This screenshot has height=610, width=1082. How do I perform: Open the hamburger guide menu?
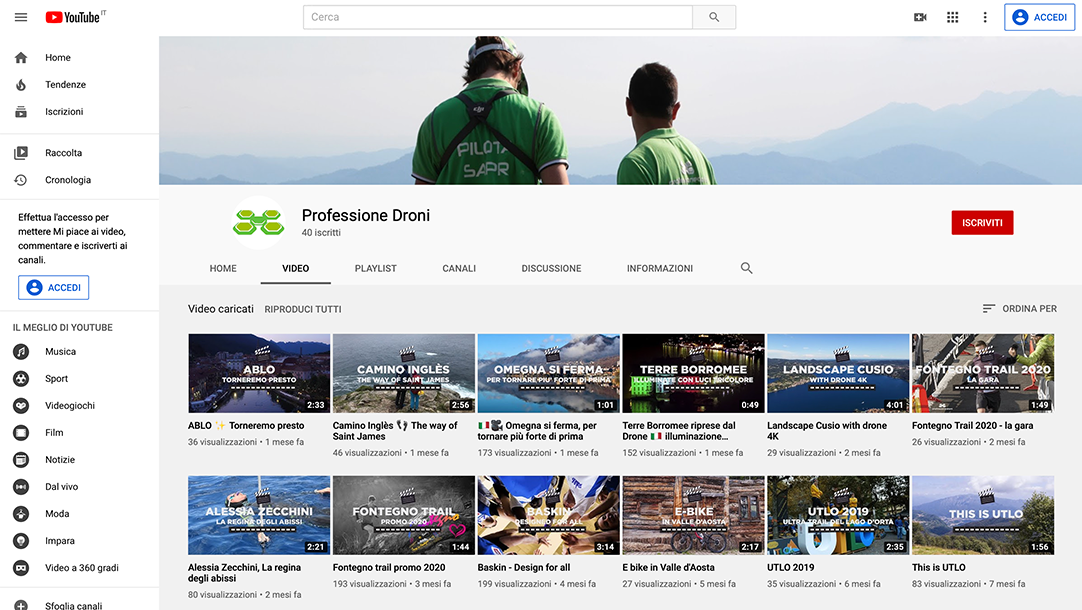(21, 17)
